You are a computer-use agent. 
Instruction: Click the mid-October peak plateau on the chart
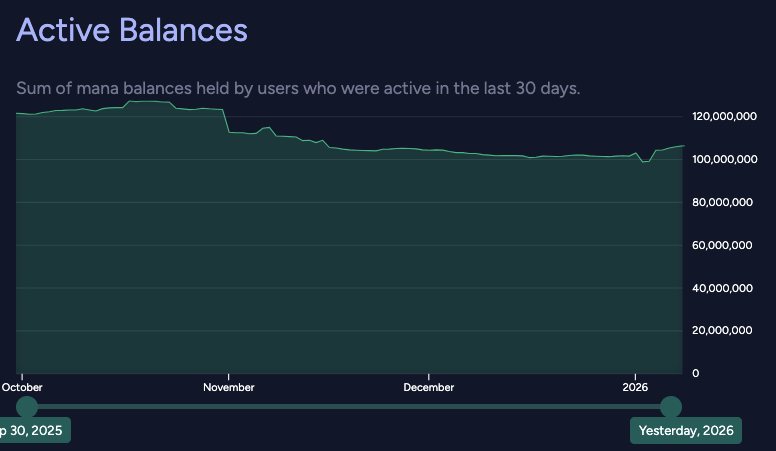pos(150,101)
